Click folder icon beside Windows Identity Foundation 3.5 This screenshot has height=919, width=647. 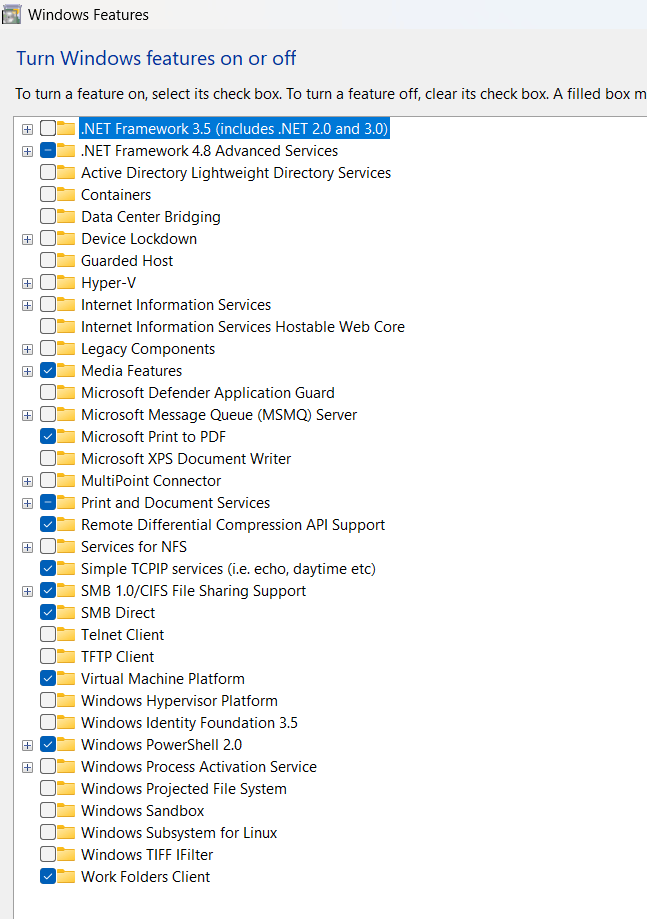66,723
